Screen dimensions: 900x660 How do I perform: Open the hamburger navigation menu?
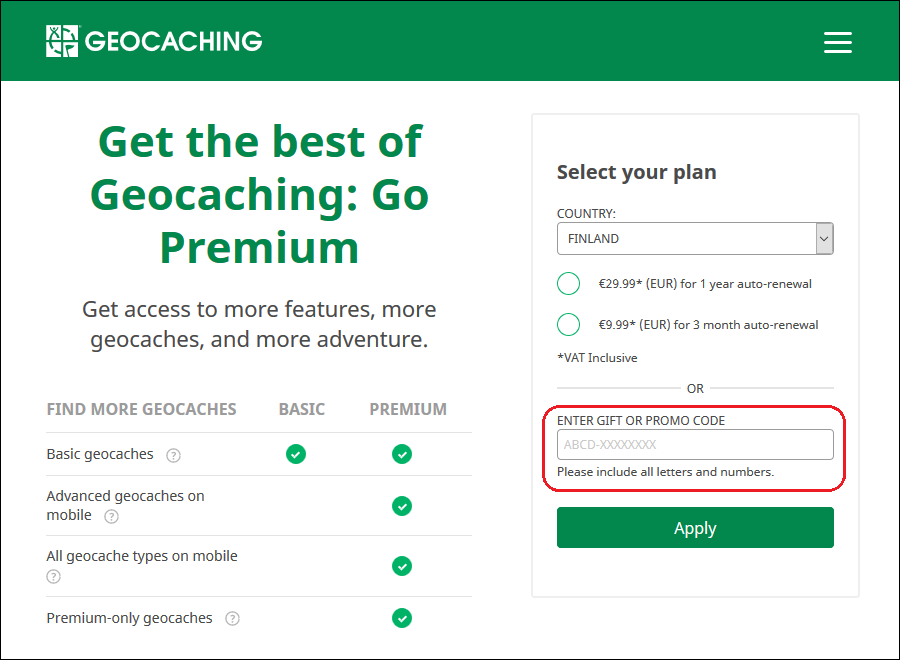(x=837, y=42)
